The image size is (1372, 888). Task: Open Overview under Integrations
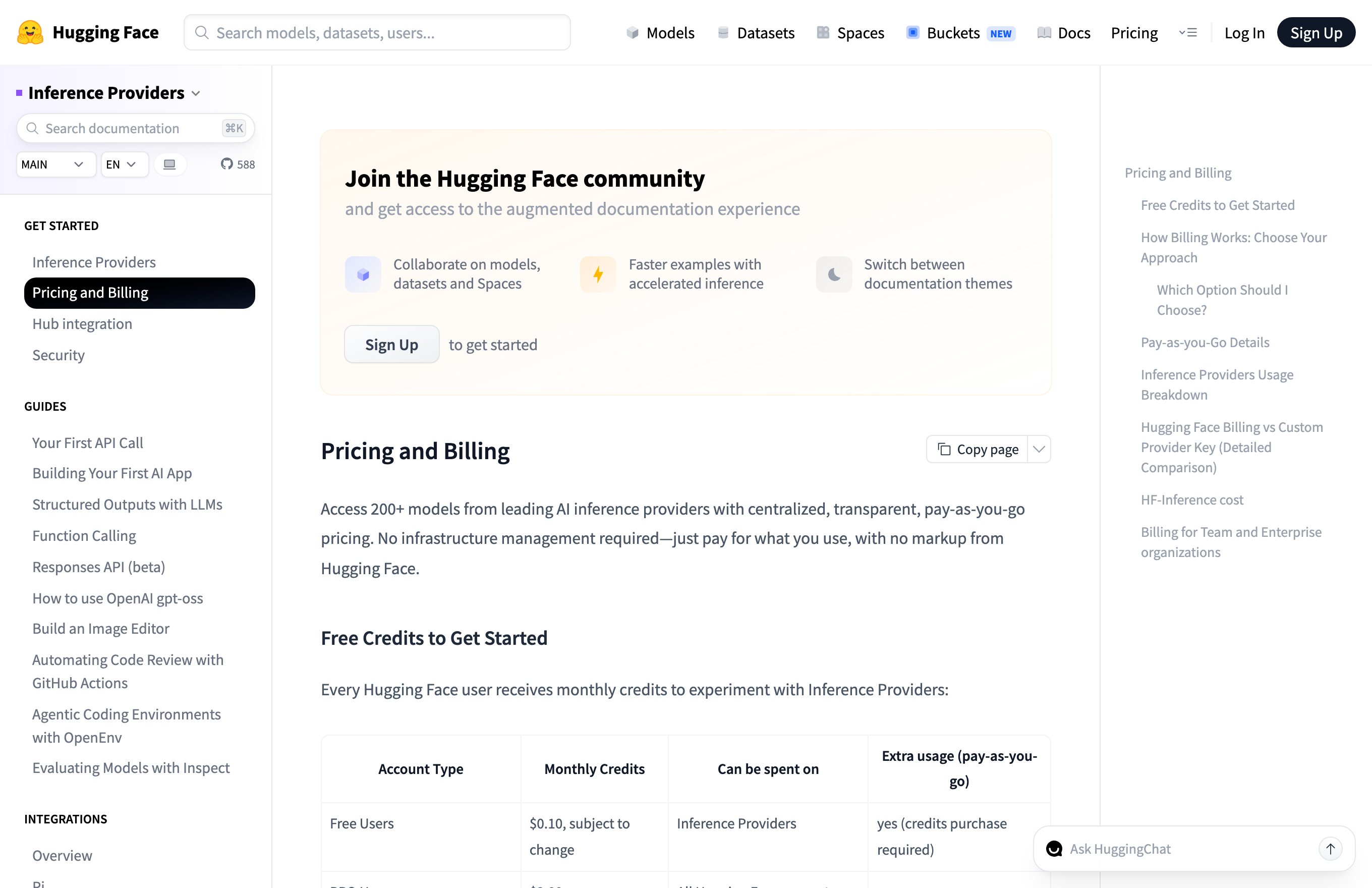62,855
